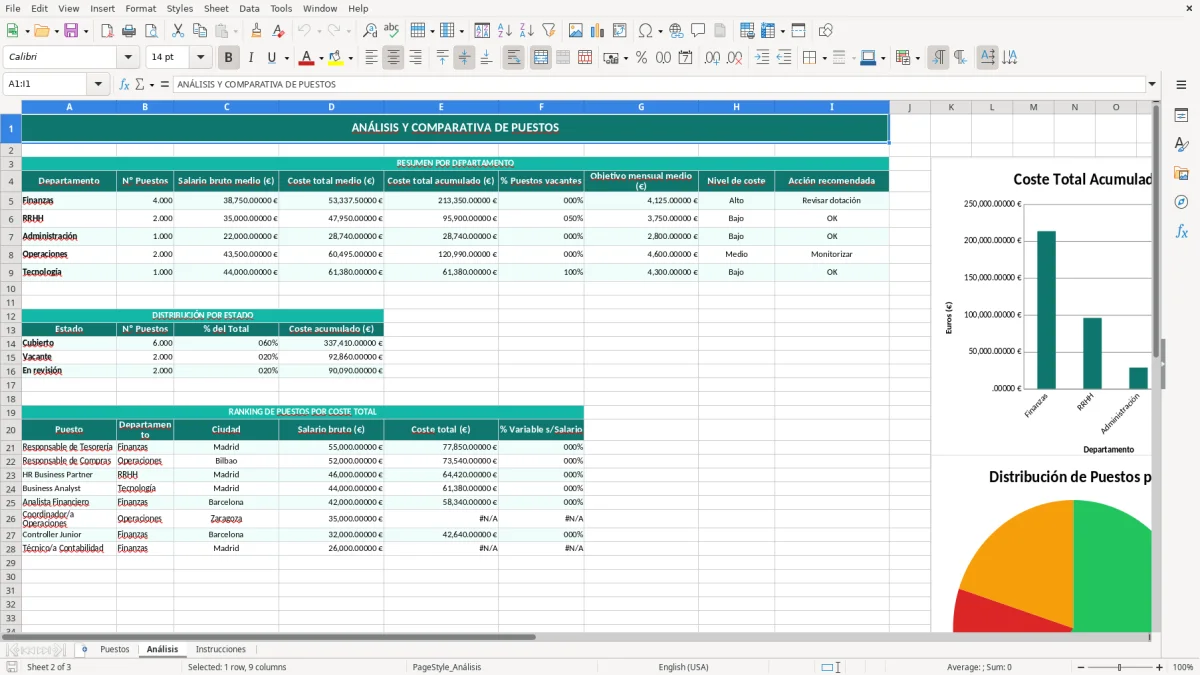Open the Function Wizard next to the Name Box
Viewport: 1200px width, 675px height.
coord(125,84)
